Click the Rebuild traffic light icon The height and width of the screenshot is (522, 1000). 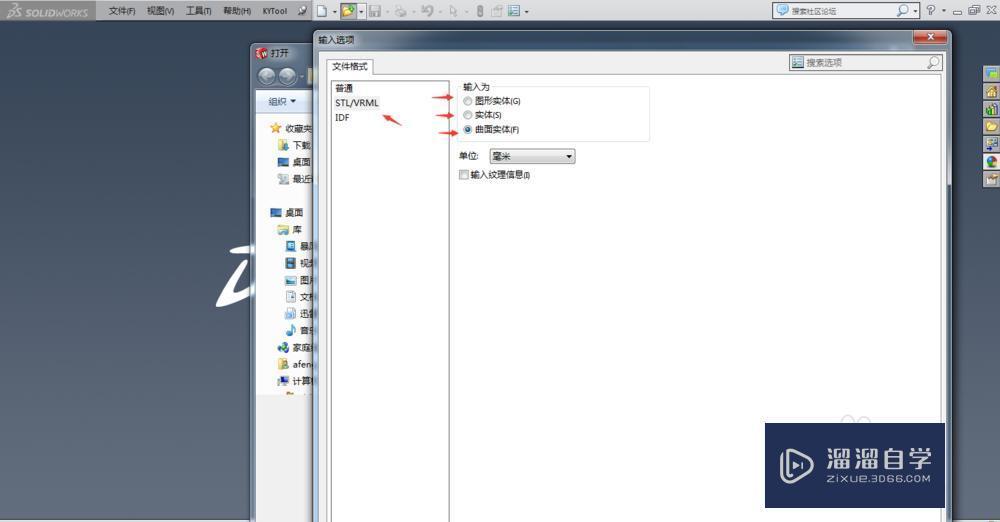480,11
